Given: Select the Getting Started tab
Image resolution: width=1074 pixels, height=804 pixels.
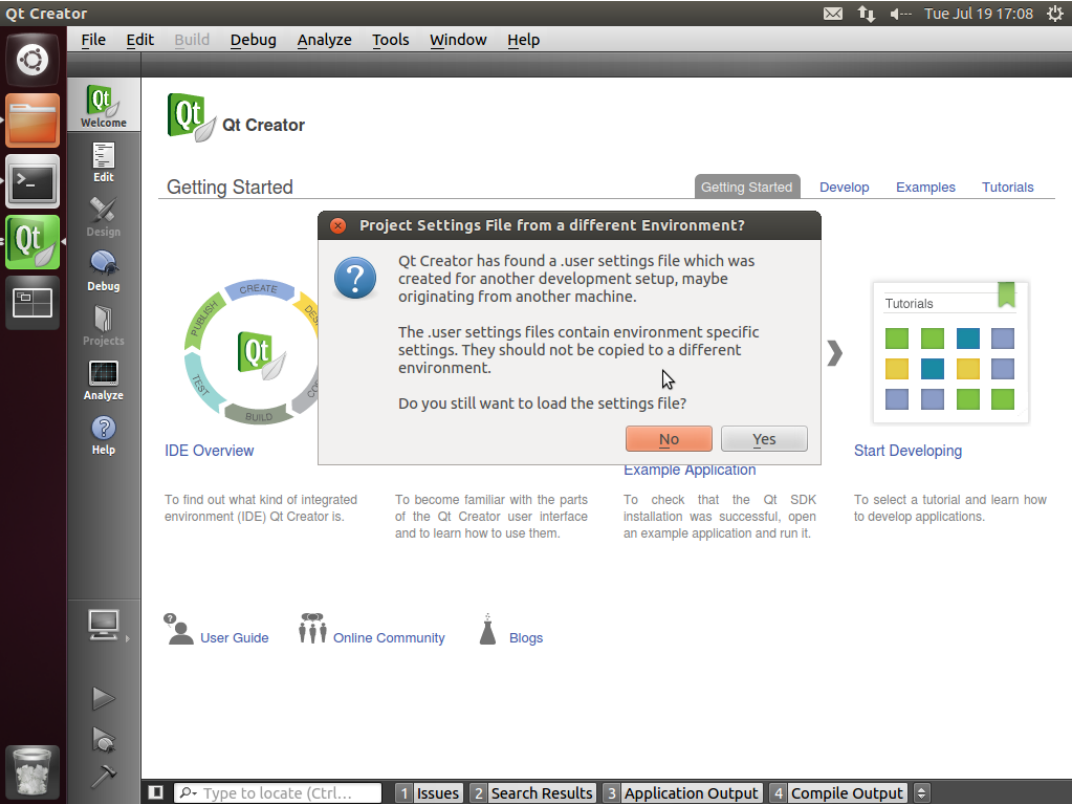Looking at the screenshot, I should (747, 187).
